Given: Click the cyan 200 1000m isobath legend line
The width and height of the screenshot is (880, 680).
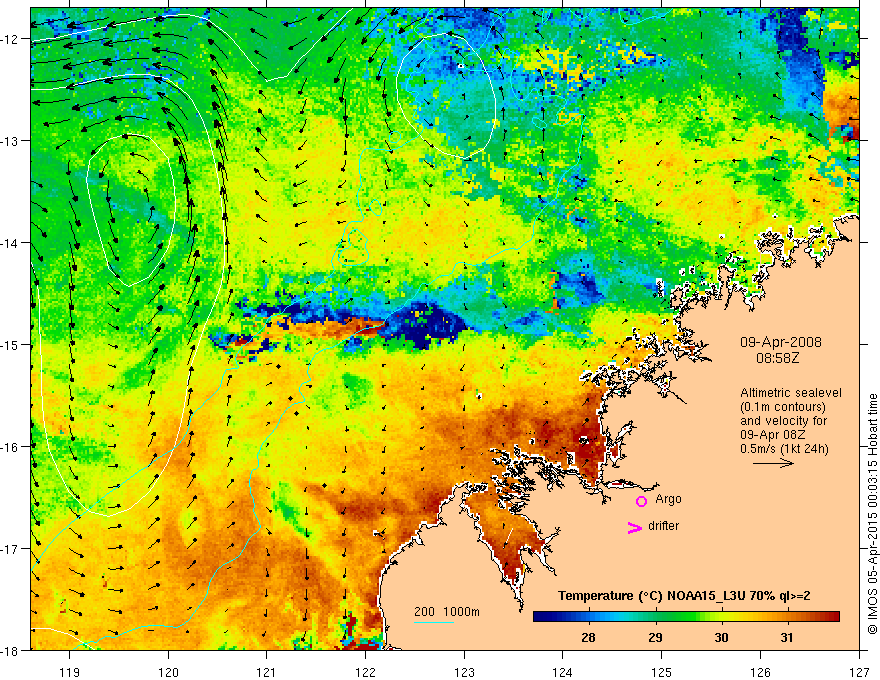Looking at the screenshot, I should tap(434, 622).
